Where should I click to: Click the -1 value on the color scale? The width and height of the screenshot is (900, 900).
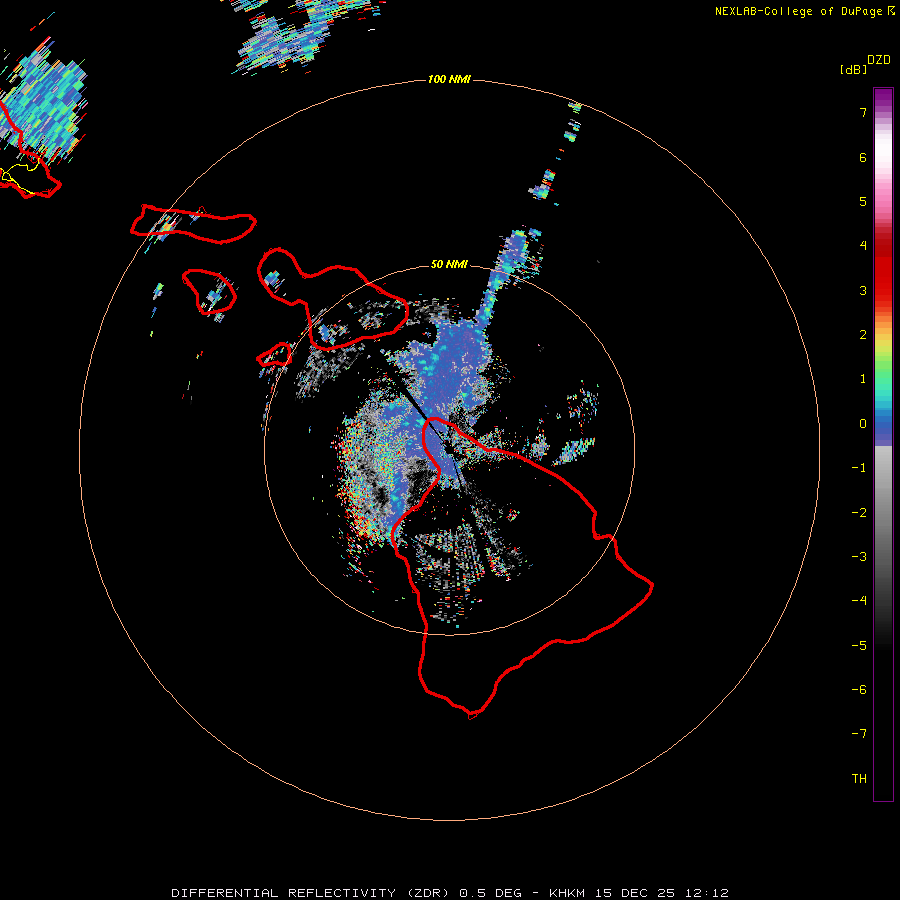pos(859,468)
